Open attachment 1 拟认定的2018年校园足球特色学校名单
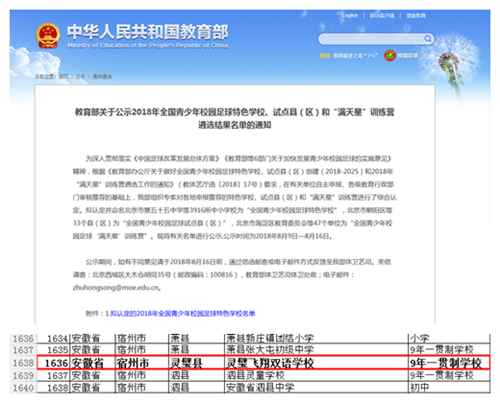Viewport: 500px width, 403px height. point(183,314)
